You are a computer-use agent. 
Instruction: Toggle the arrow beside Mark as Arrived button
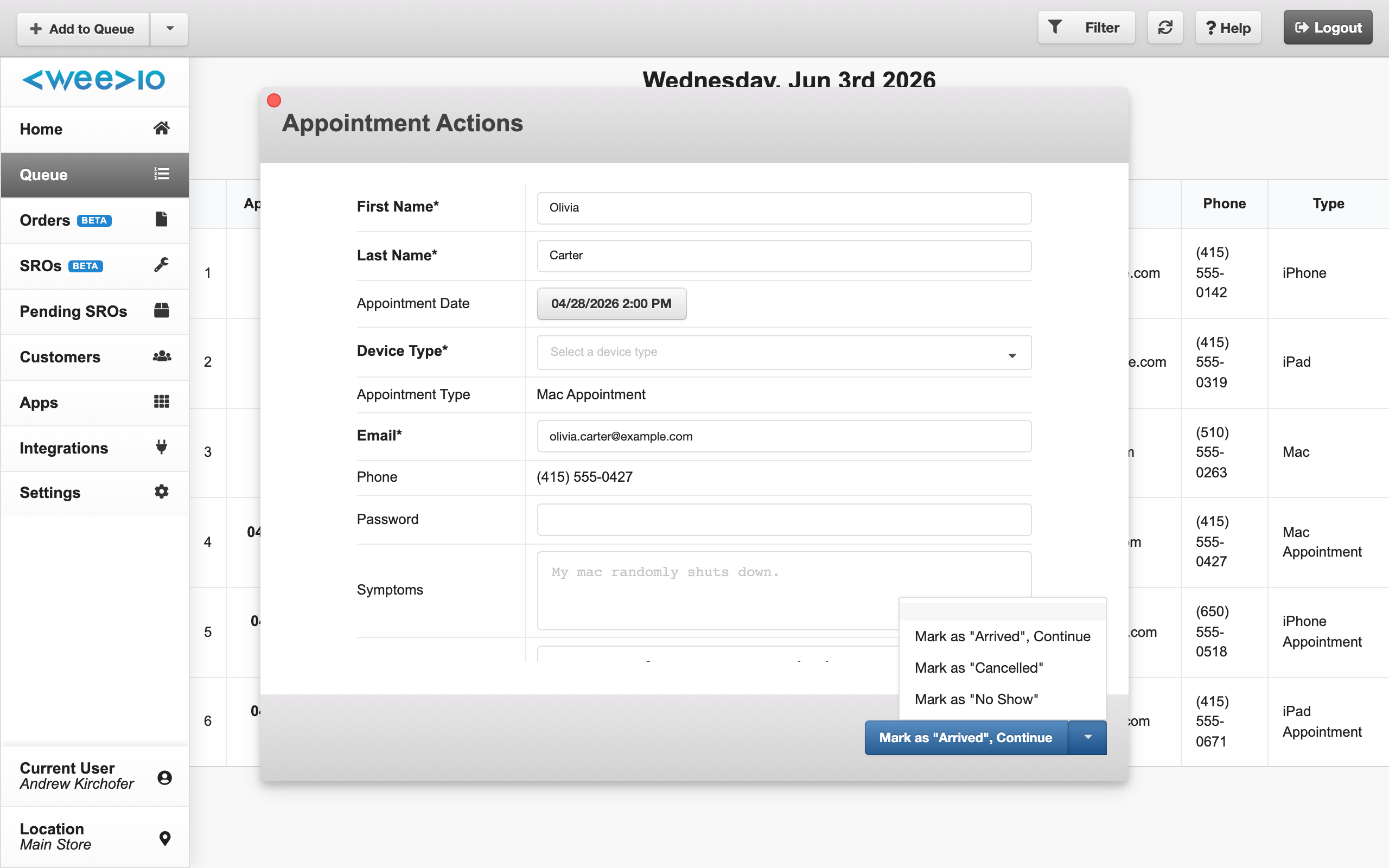click(1087, 737)
